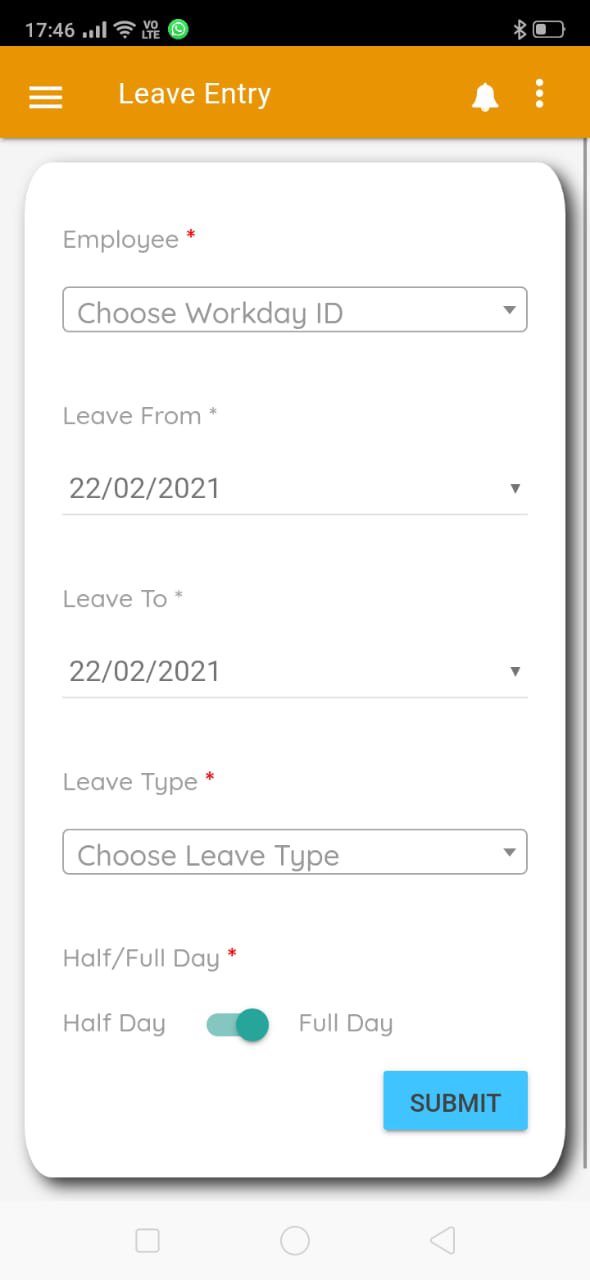Open the Leave To date dropdown arrow

pyautogui.click(x=515, y=671)
